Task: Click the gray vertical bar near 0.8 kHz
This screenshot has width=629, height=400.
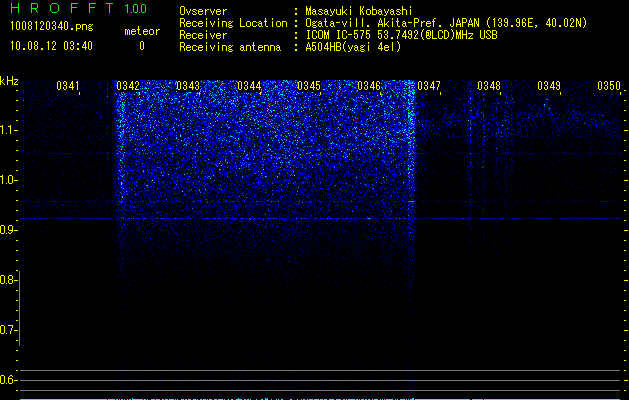Action: pos(20,308)
